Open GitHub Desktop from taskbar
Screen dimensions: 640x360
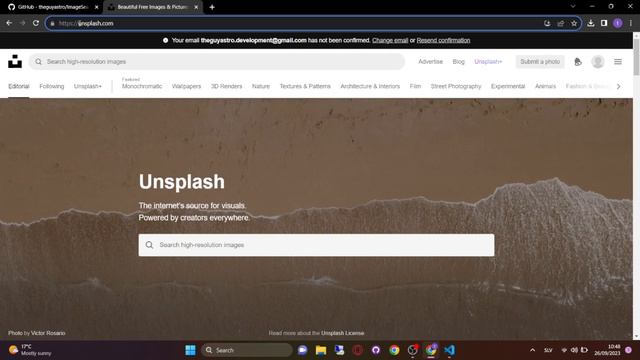tap(376, 350)
